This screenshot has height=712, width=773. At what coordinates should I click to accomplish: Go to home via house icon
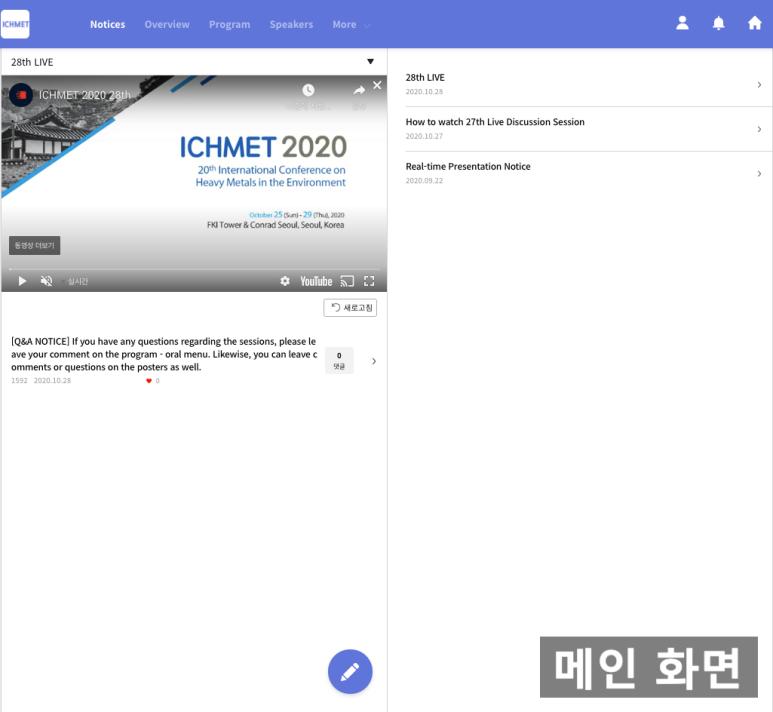(755, 23)
